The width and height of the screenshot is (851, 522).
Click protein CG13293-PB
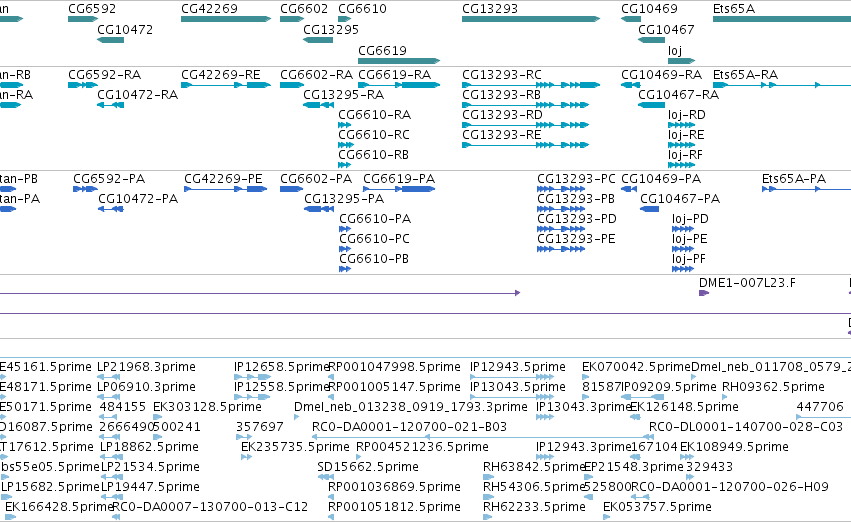(x=575, y=199)
